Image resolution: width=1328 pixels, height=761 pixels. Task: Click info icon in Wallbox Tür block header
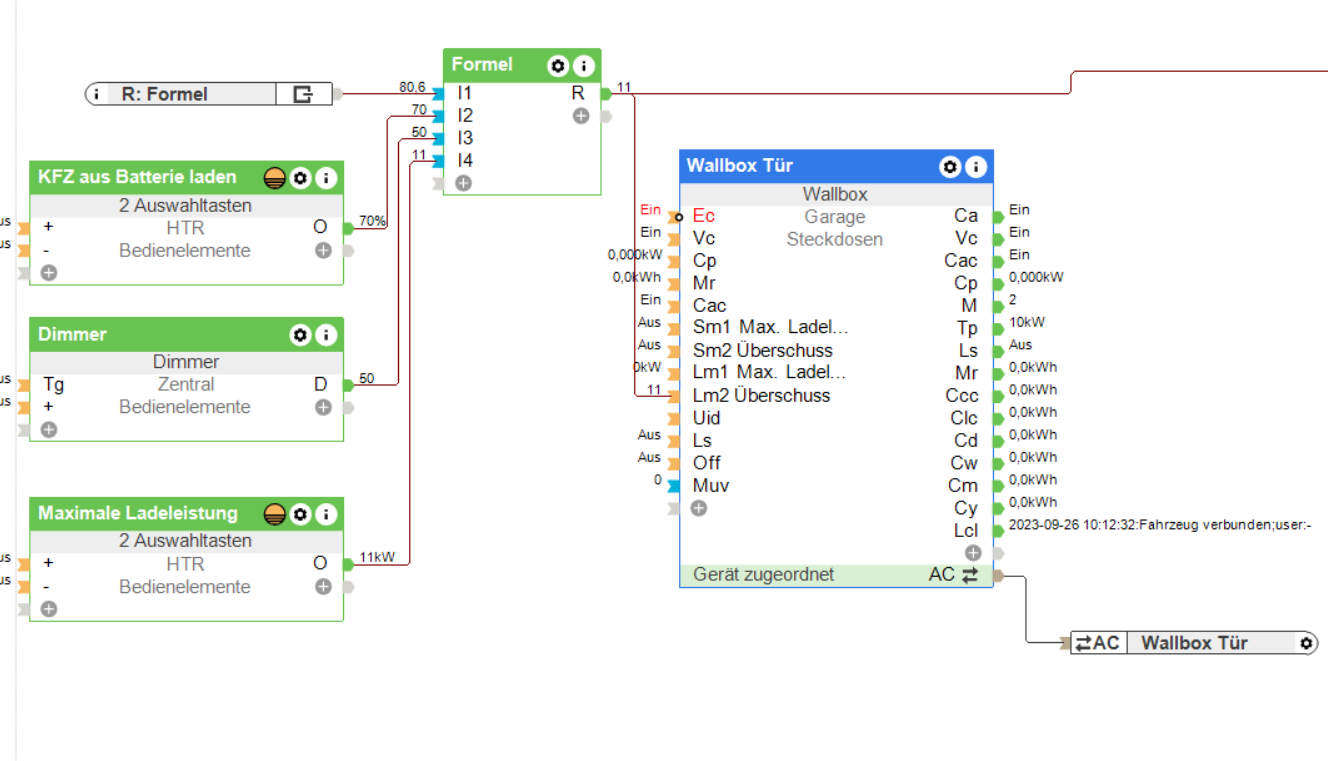tap(976, 167)
